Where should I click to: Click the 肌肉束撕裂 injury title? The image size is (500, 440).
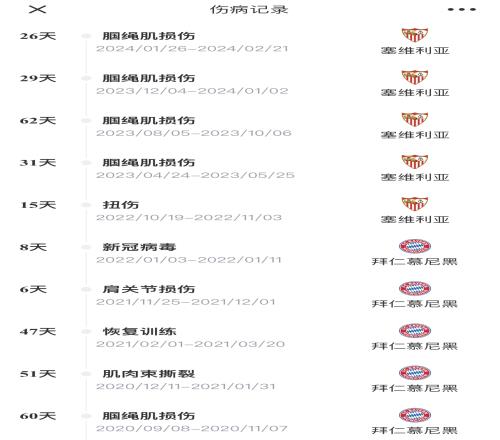pyautogui.click(x=149, y=374)
